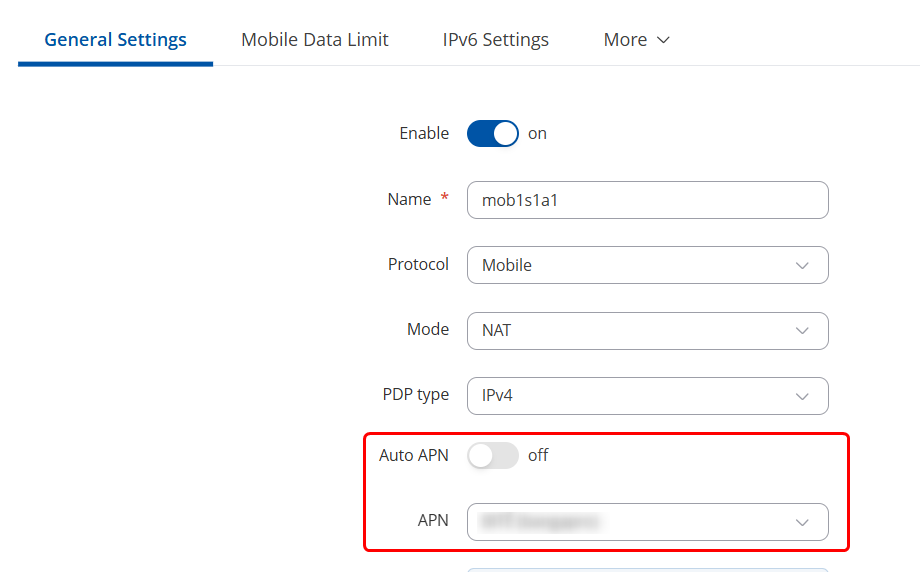Open the Mode dropdown showing NAT

coord(647,330)
